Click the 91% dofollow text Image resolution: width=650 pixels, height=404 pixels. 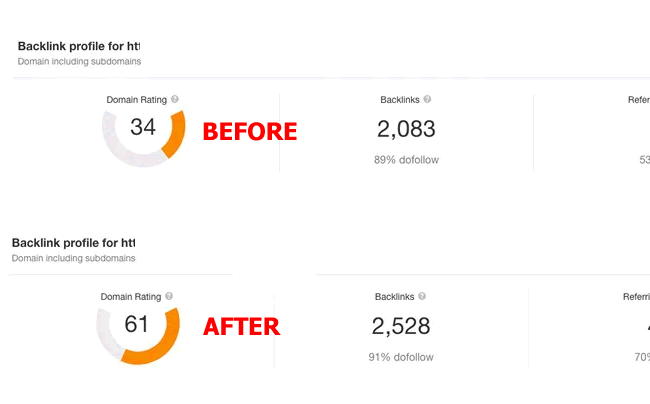[401, 357]
